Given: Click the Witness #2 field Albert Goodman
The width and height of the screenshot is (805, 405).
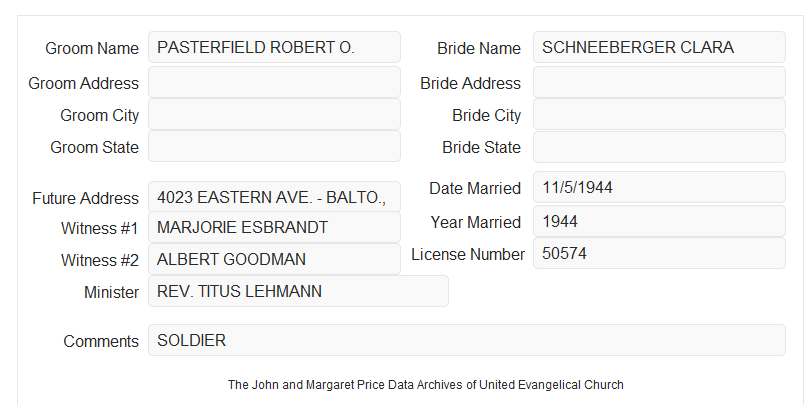Looking at the screenshot, I should [274, 259].
